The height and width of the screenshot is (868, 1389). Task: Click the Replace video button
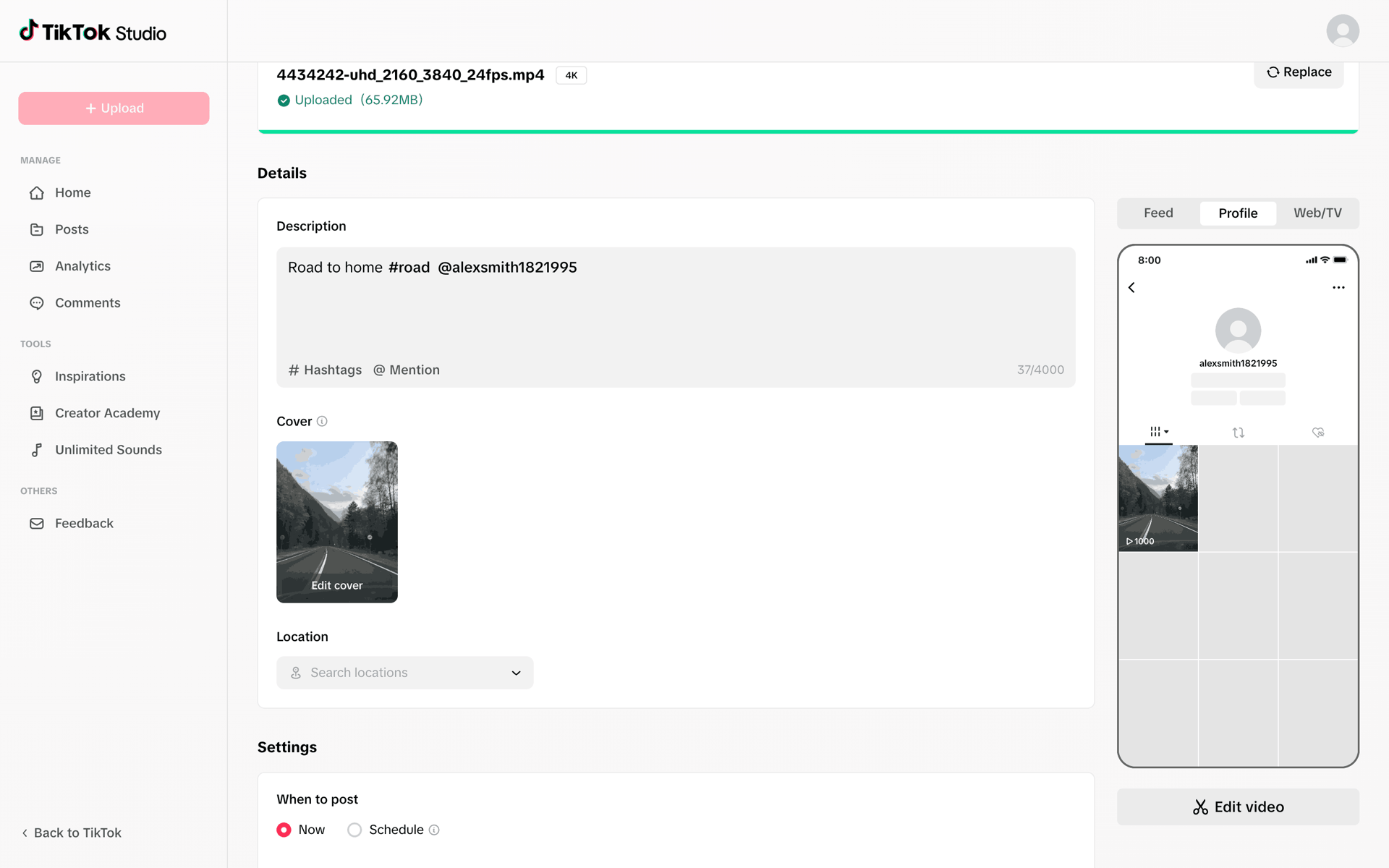(1299, 72)
